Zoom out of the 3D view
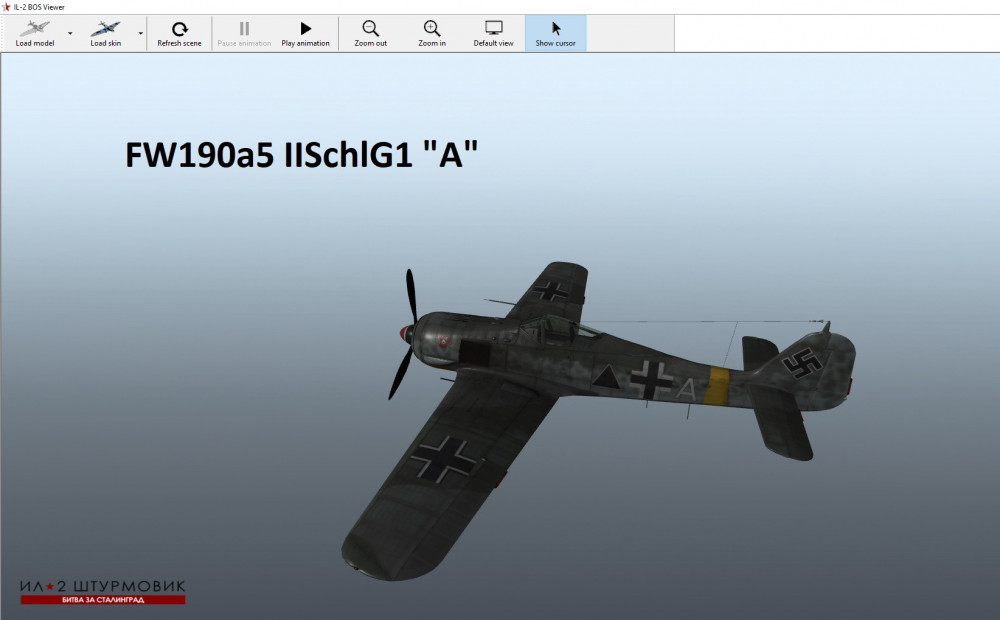Image resolution: width=1000 pixels, height=620 pixels. 370,29
